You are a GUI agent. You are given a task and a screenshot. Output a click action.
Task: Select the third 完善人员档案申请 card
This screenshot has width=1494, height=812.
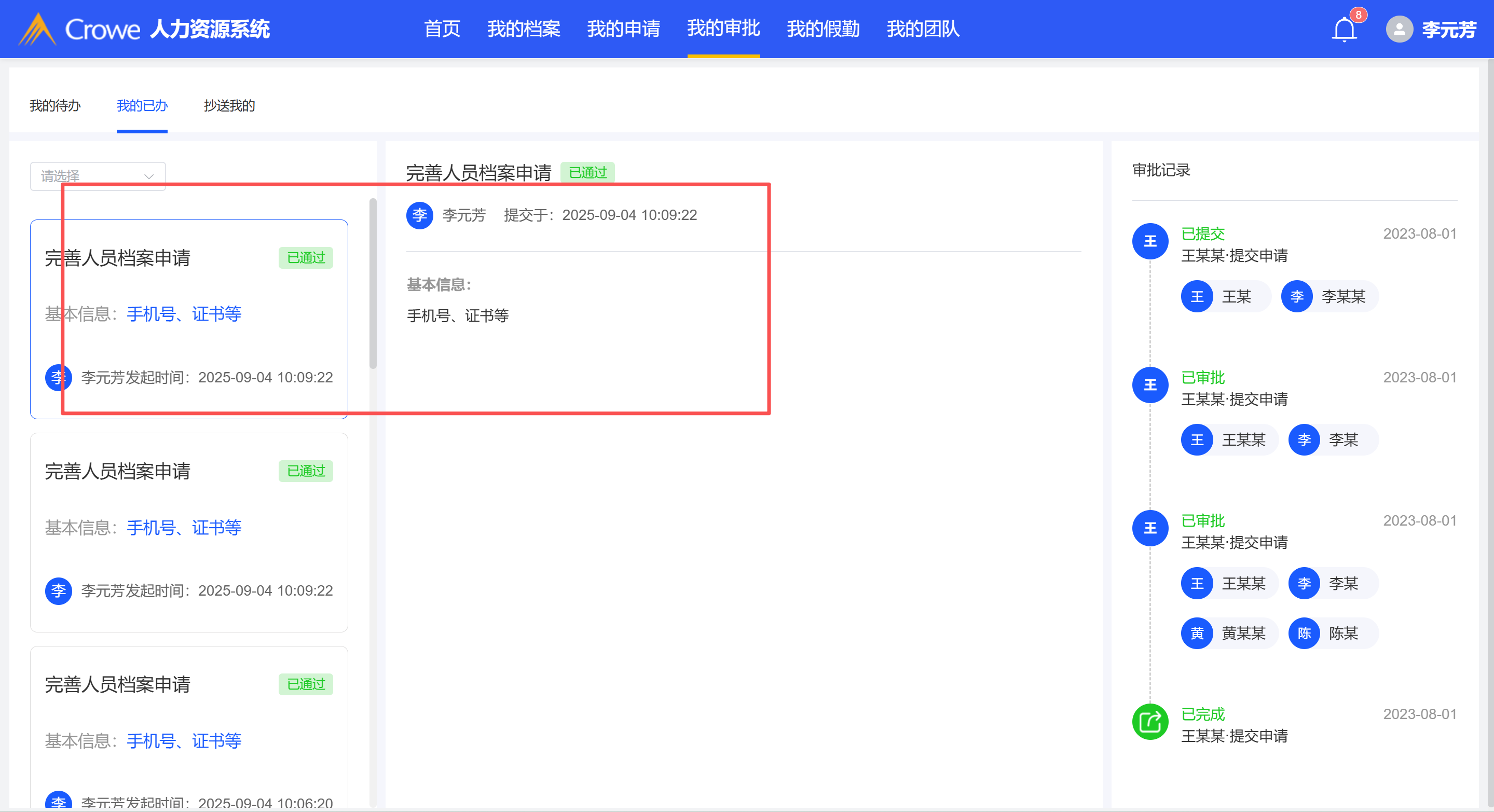188,713
